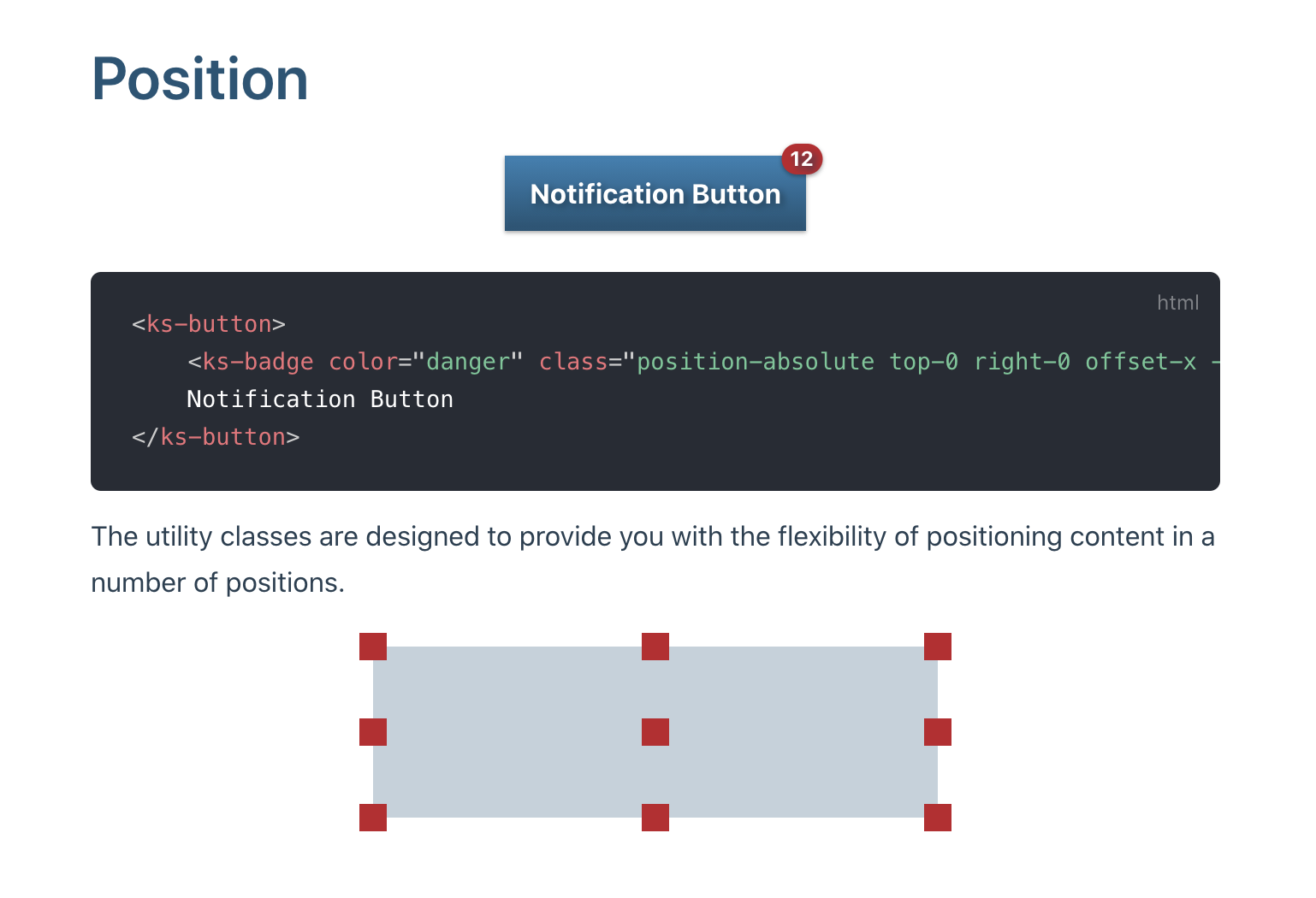Select the top-left red position marker

pos(373,646)
